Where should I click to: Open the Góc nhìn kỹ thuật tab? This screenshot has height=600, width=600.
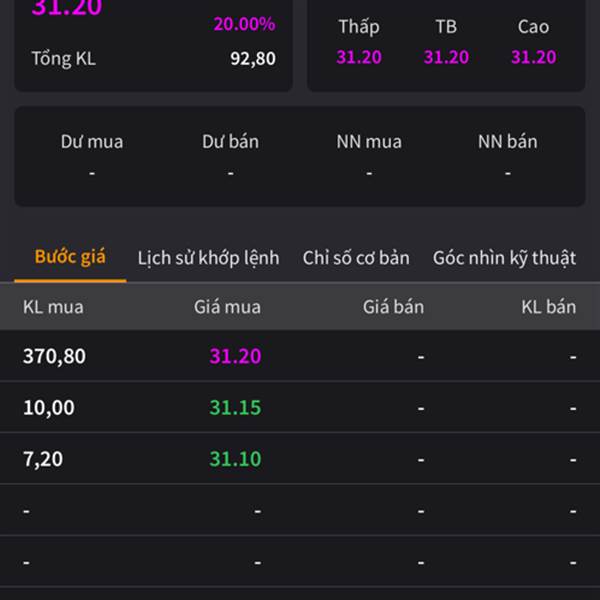point(504,258)
